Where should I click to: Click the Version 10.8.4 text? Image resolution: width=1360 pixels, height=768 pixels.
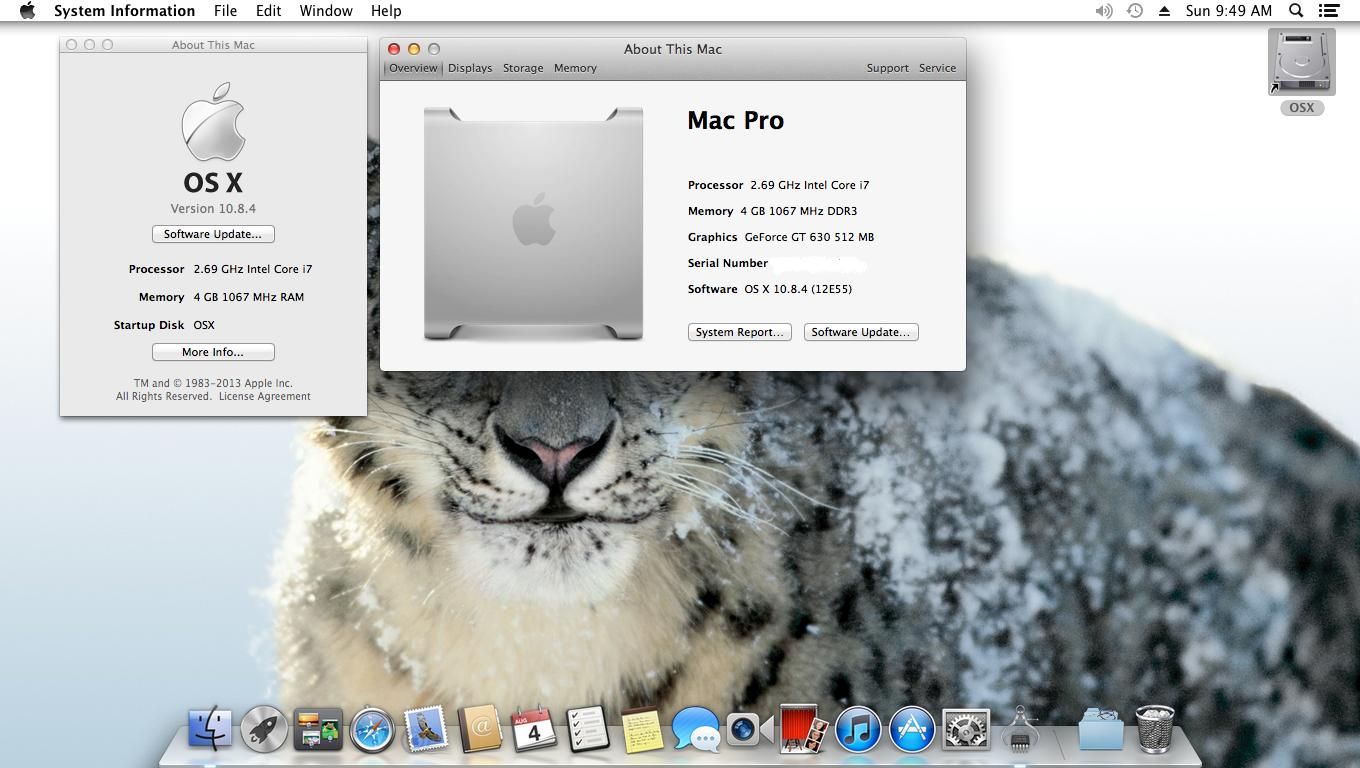(x=213, y=209)
